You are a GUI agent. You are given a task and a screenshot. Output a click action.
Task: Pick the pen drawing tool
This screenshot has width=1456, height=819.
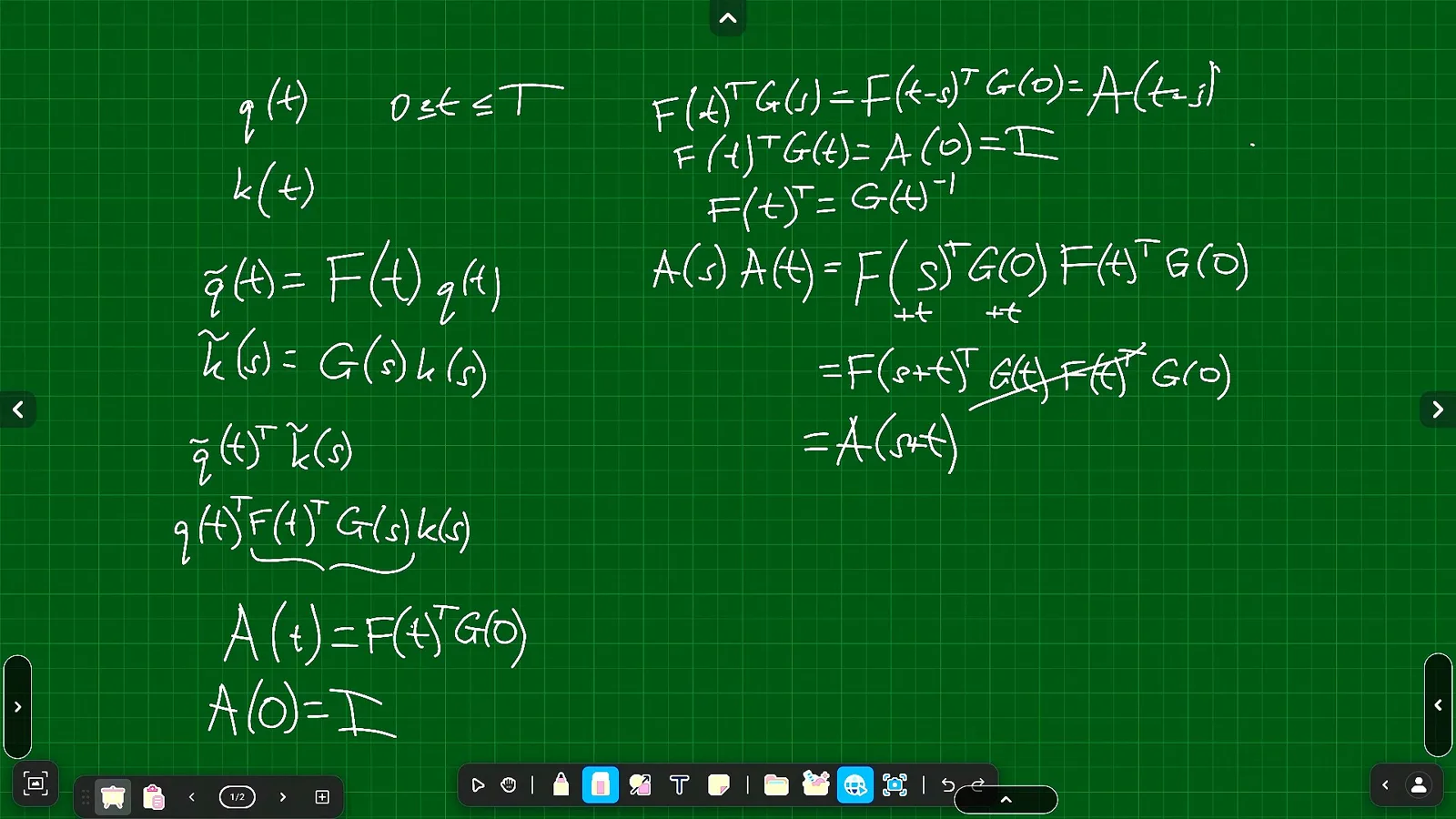(x=561, y=784)
